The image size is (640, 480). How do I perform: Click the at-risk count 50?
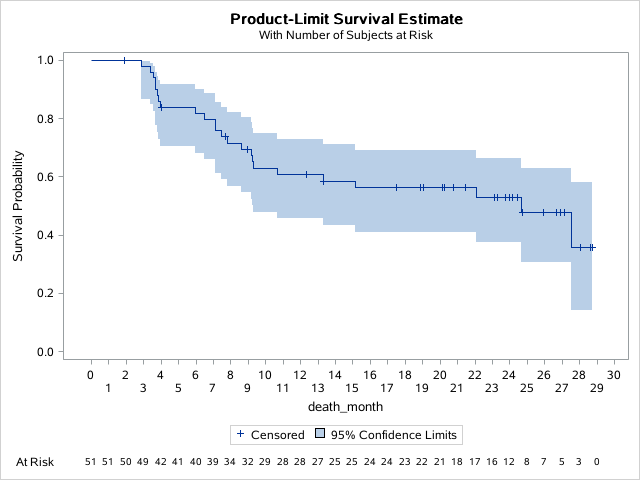click(x=125, y=462)
